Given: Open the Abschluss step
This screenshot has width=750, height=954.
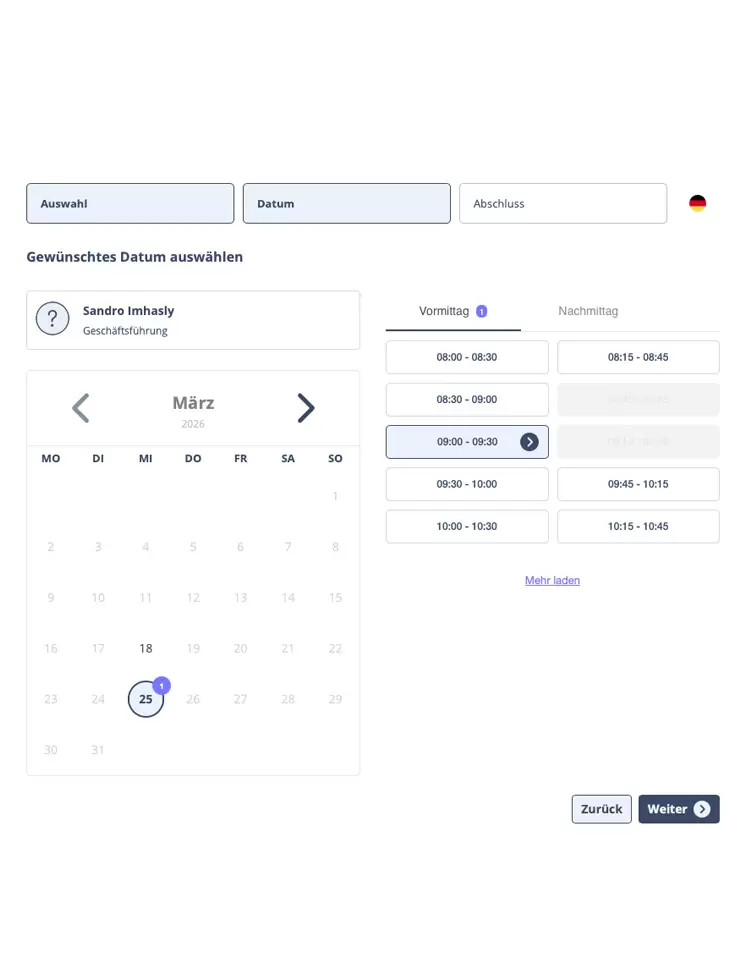Looking at the screenshot, I should 563,203.
